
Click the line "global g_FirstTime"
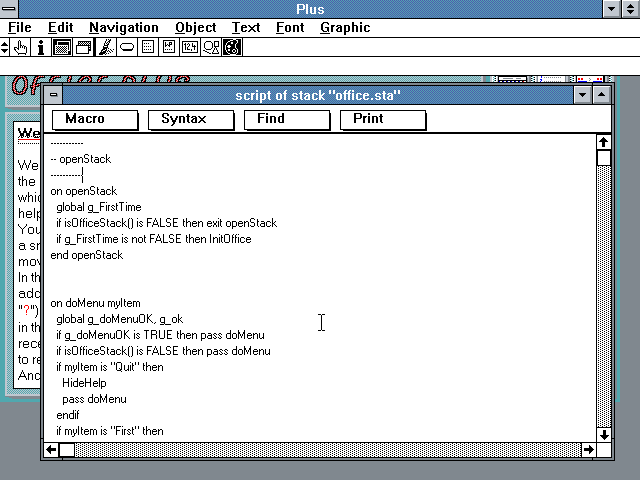[99, 207]
